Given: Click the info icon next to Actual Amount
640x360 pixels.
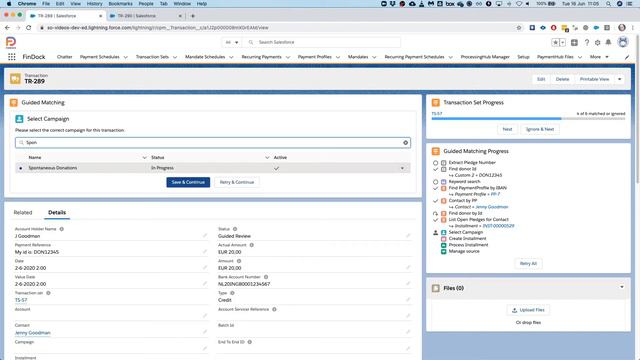Looking at the screenshot, I should (251, 245).
